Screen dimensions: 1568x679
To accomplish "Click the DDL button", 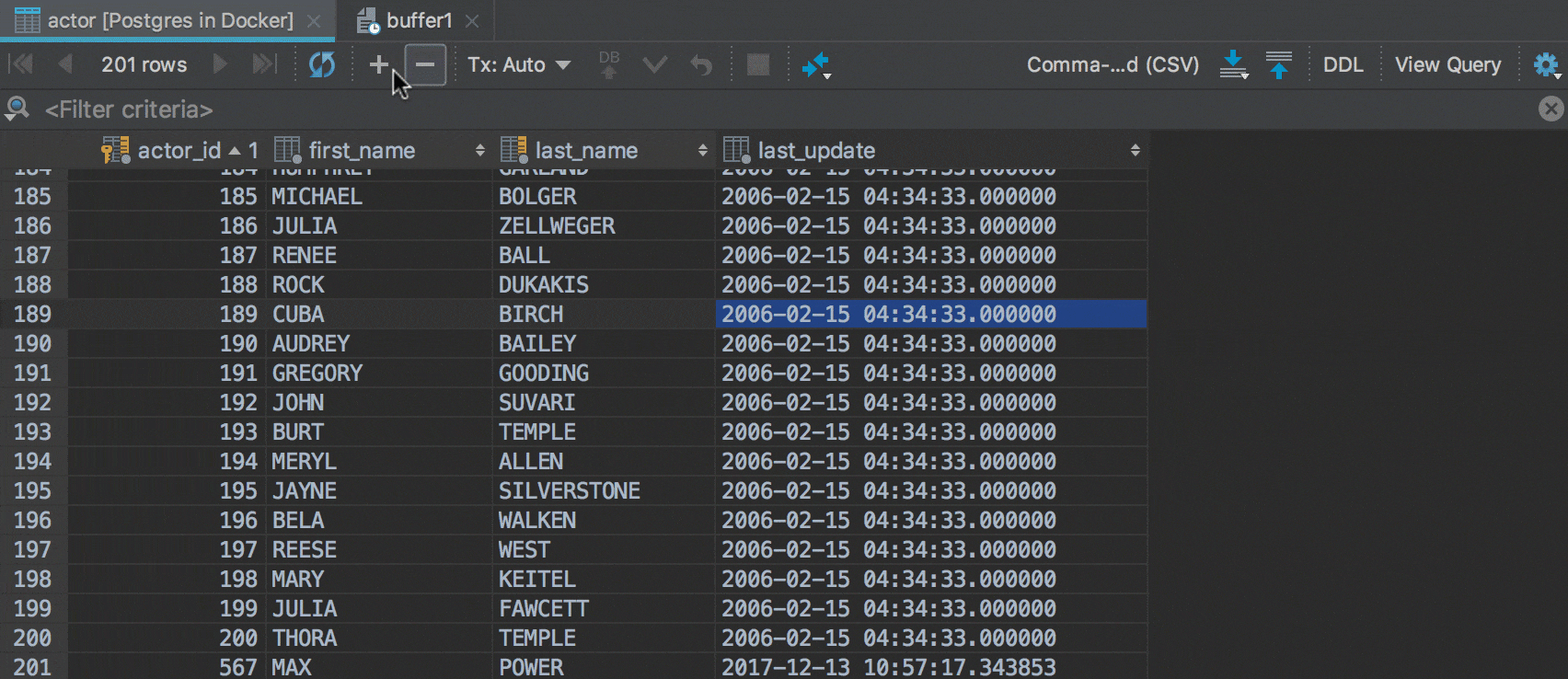I will 1343,64.
